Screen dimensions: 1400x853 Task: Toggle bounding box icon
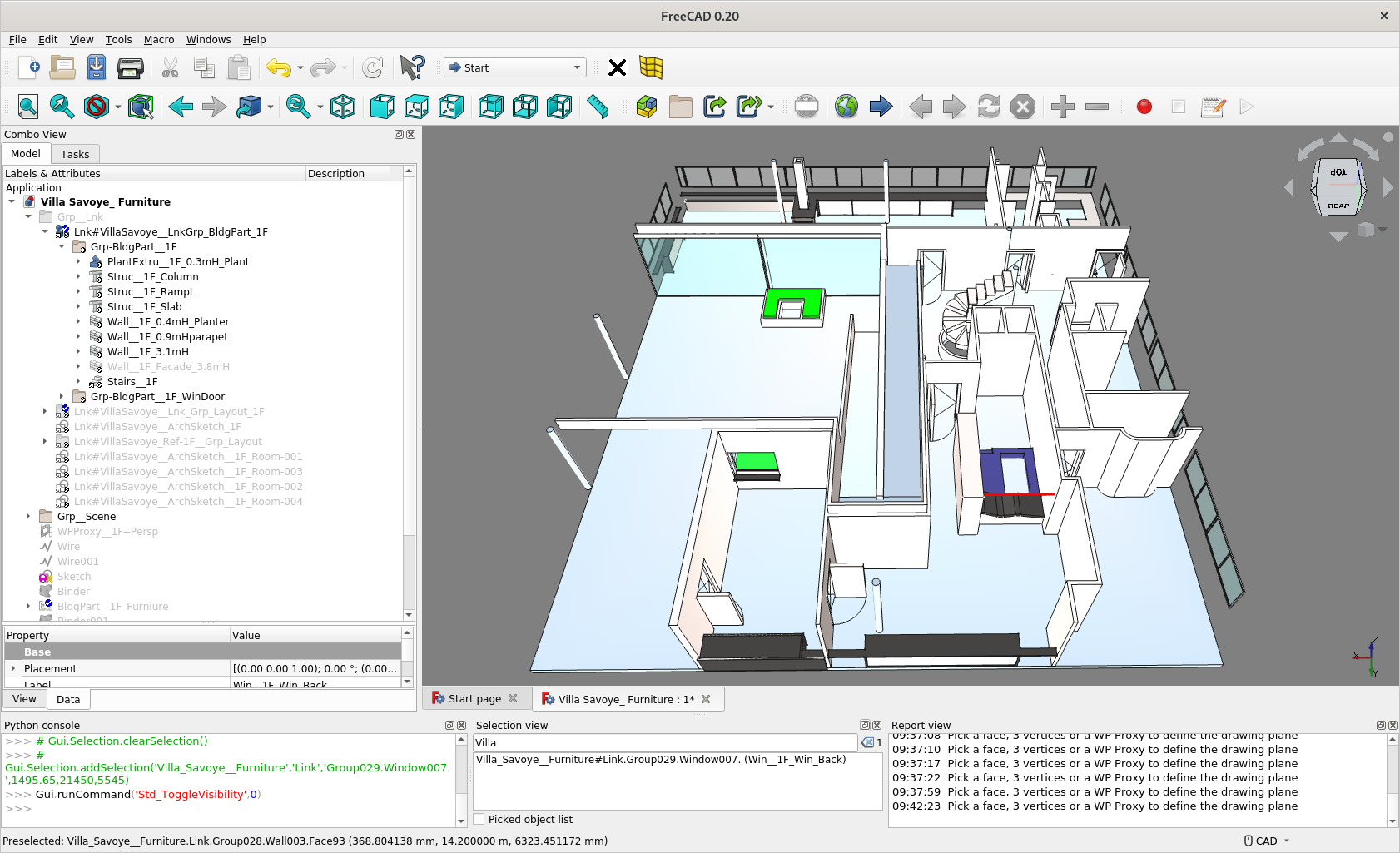[x=141, y=107]
